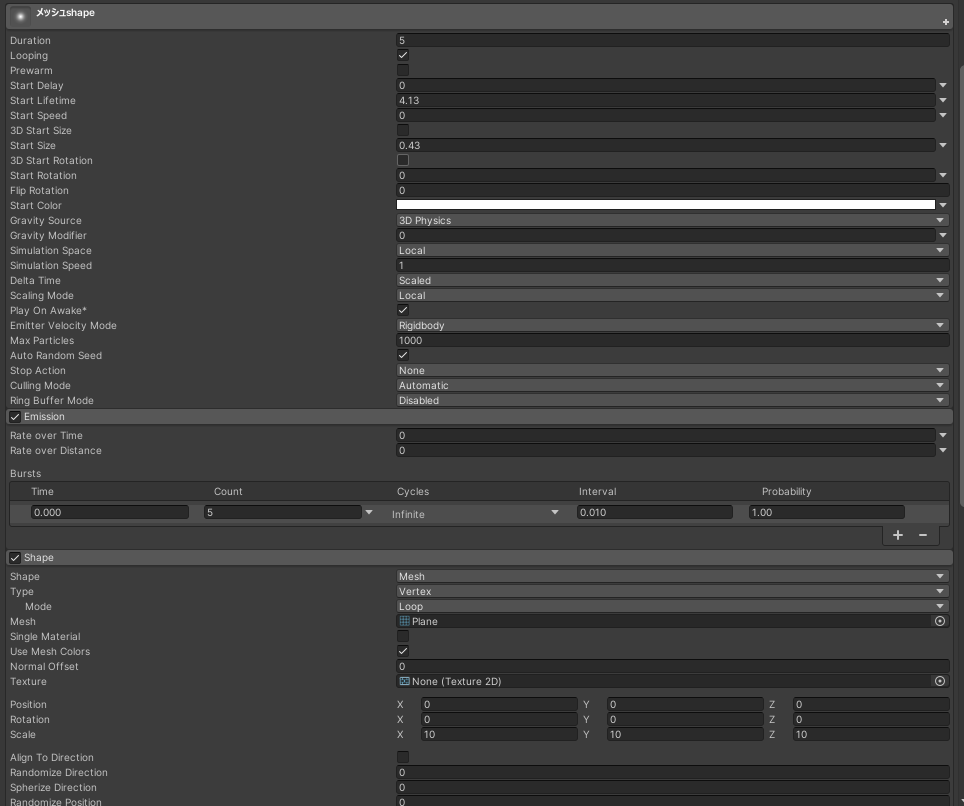This screenshot has width=964, height=806.
Task: Click the burst Interval 0.010 field
Action: click(x=655, y=512)
